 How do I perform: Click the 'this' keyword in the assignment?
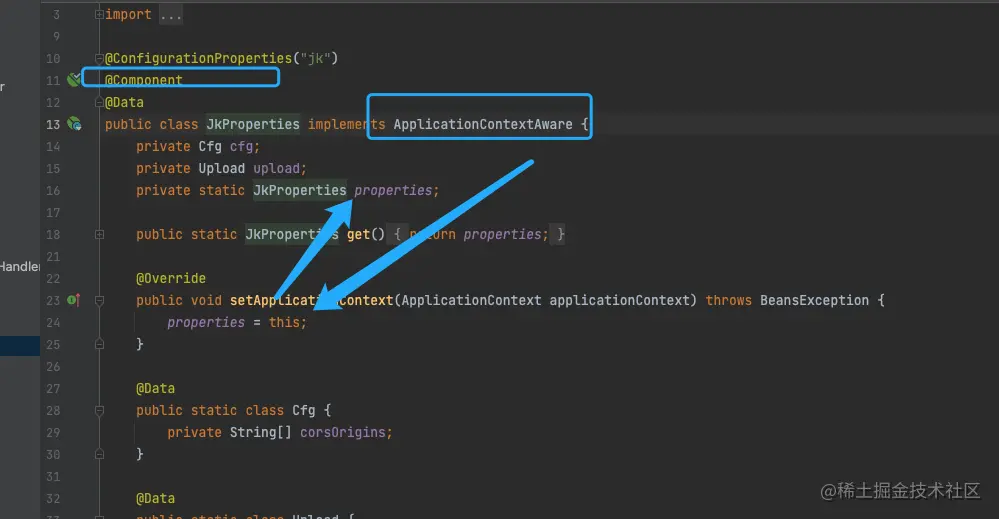tap(284, 322)
